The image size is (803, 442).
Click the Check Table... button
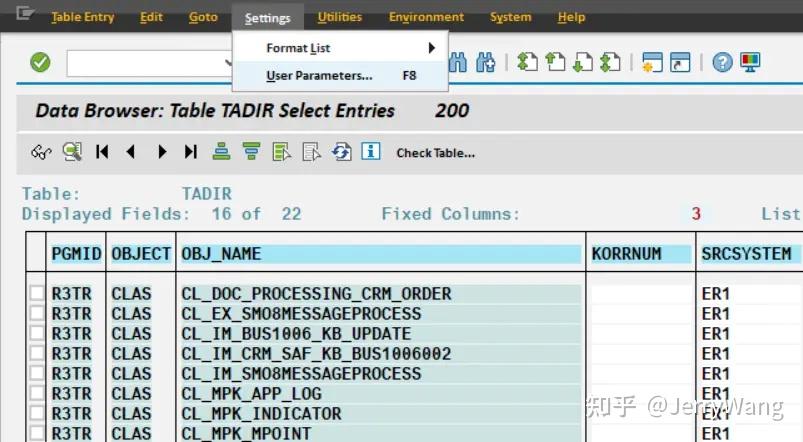click(x=435, y=153)
